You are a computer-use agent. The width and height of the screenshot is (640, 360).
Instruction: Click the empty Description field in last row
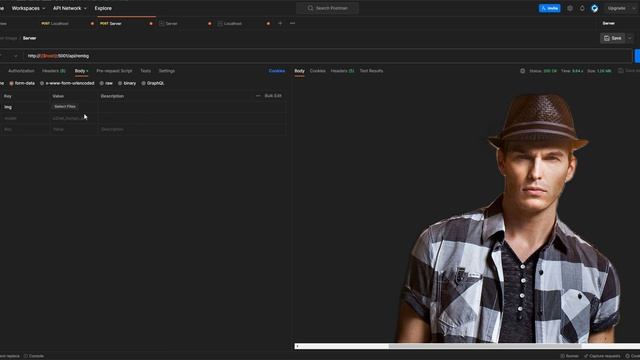click(x=191, y=129)
